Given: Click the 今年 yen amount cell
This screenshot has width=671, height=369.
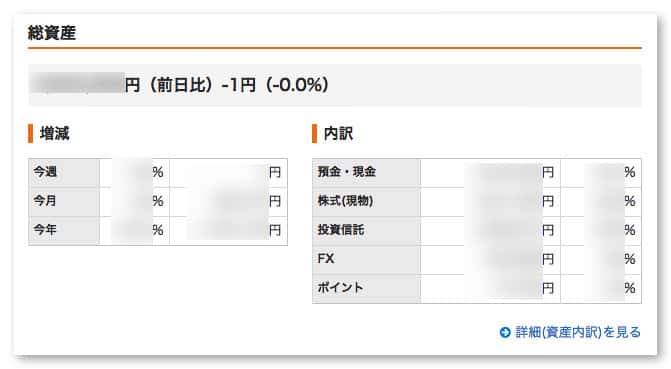Looking at the screenshot, I should [229, 230].
